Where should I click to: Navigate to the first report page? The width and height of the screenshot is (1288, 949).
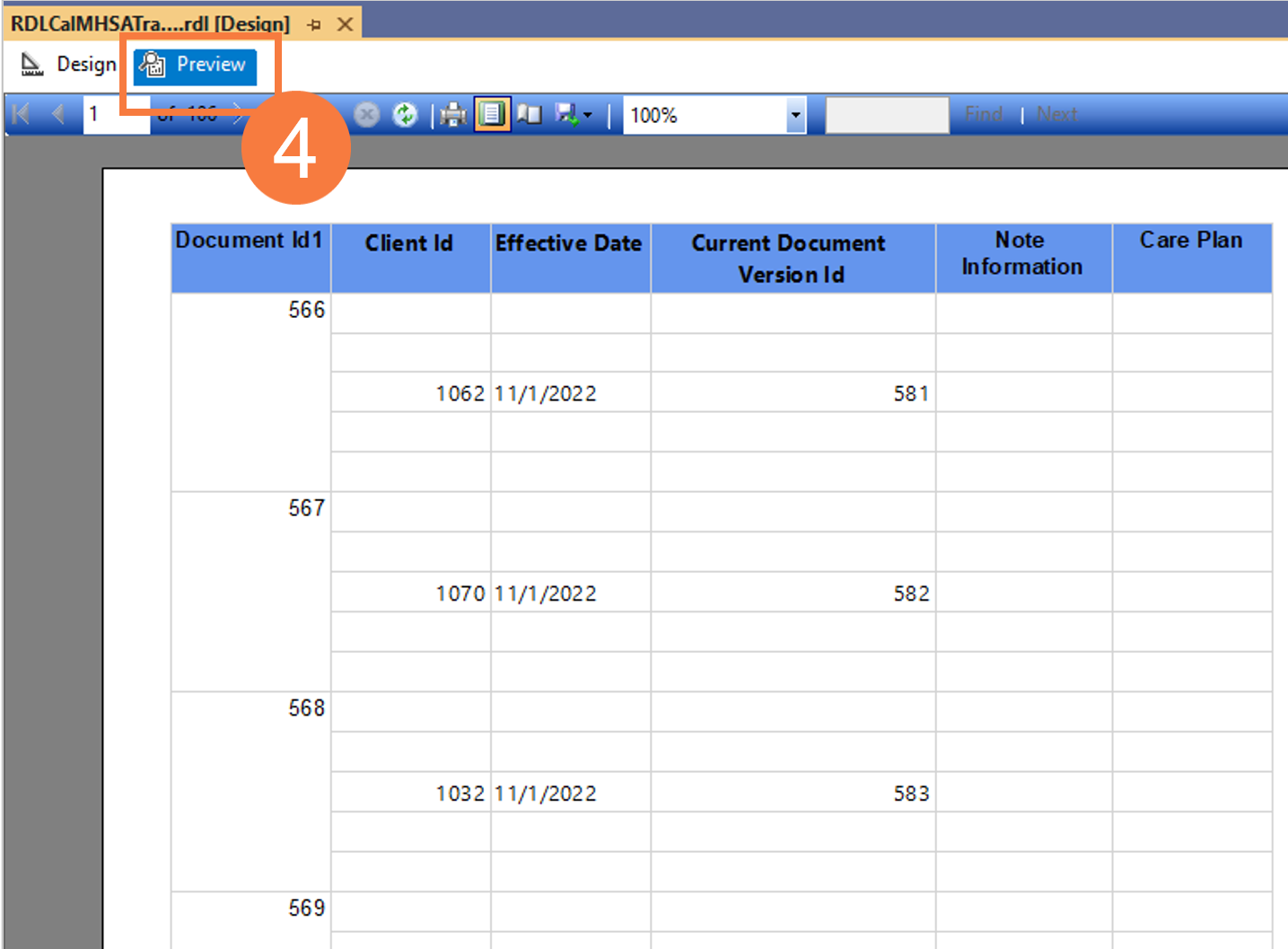pyautogui.click(x=20, y=114)
